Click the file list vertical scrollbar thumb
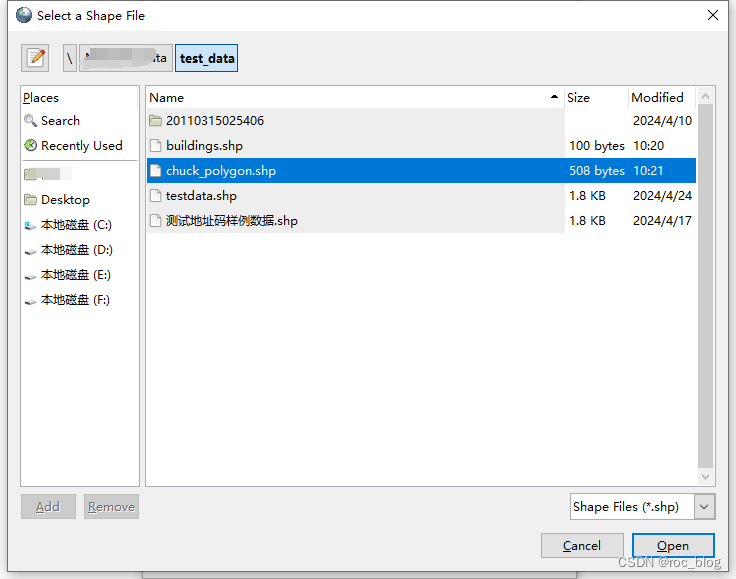The height and width of the screenshot is (579, 736). point(705,286)
